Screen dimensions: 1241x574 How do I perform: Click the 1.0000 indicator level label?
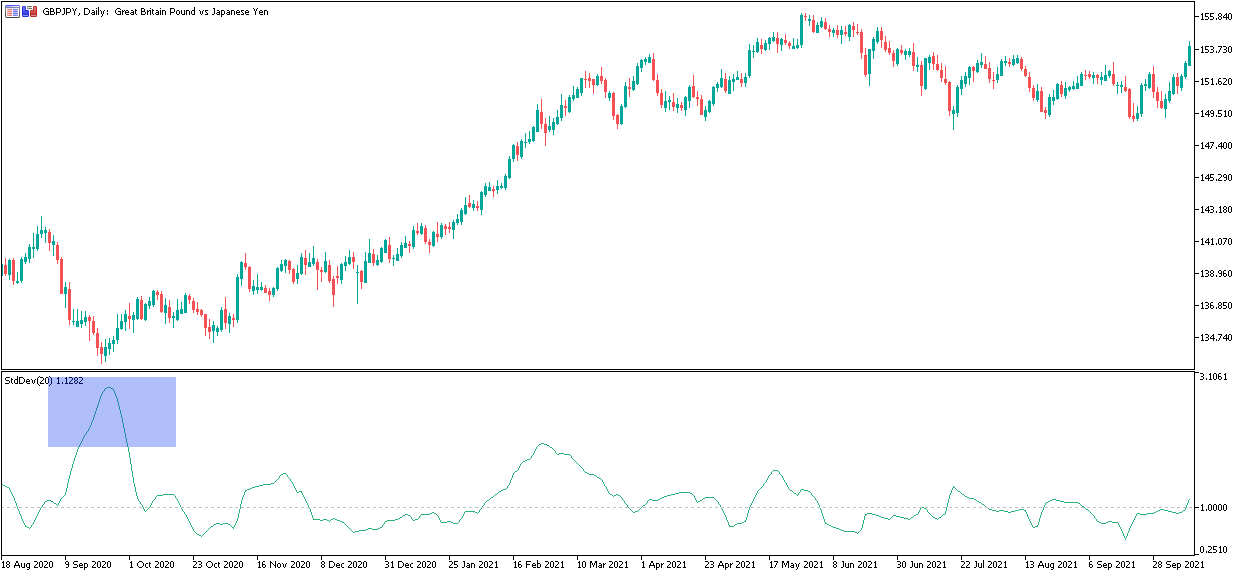pyautogui.click(x=1215, y=508)
